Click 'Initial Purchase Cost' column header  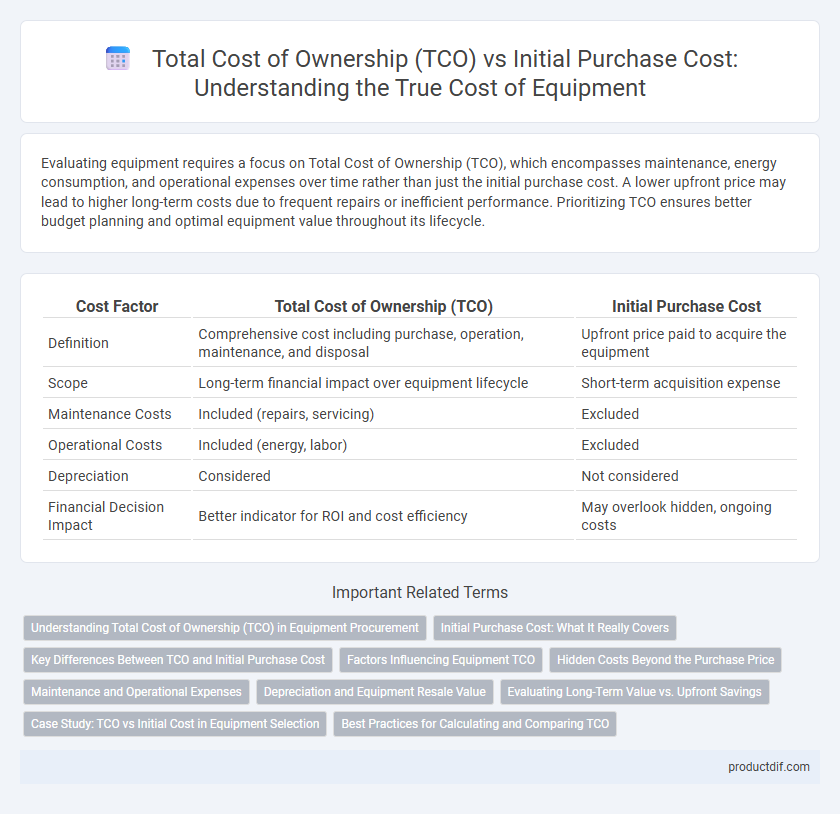(x=686, y=306)
